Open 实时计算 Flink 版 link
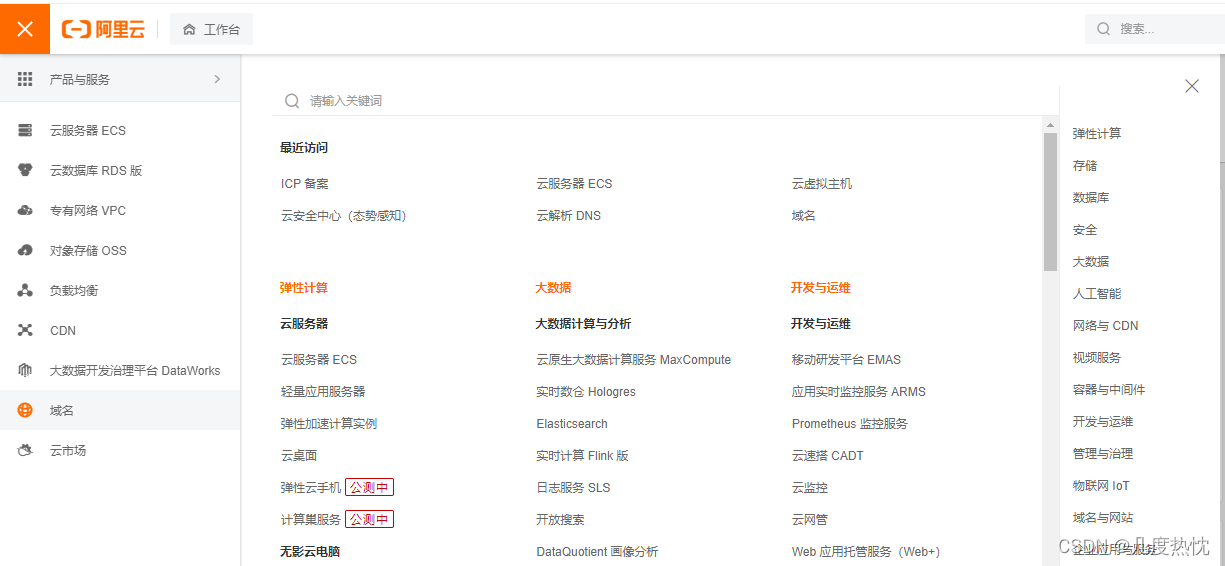Screen dimensions: 1225x566 pyautogui.click(x=583, y=456)
